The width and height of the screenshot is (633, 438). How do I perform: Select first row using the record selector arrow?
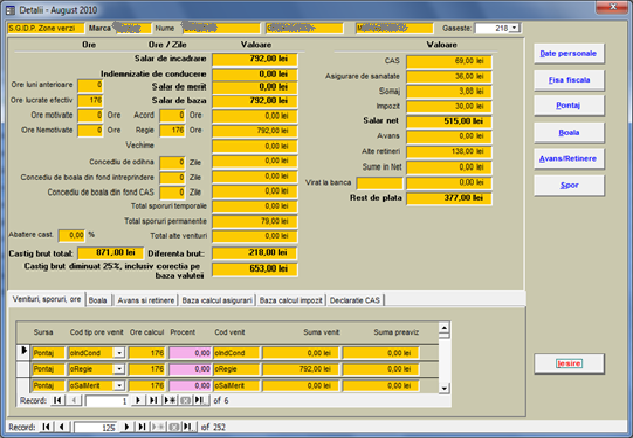click(25, 352)
